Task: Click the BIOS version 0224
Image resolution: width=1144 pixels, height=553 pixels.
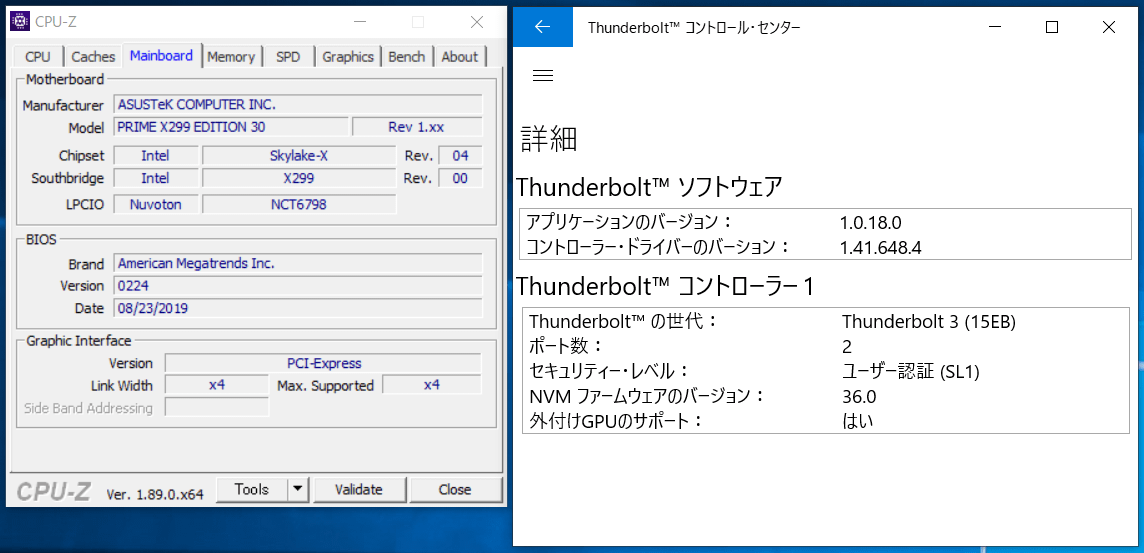Action: [298, 285]
